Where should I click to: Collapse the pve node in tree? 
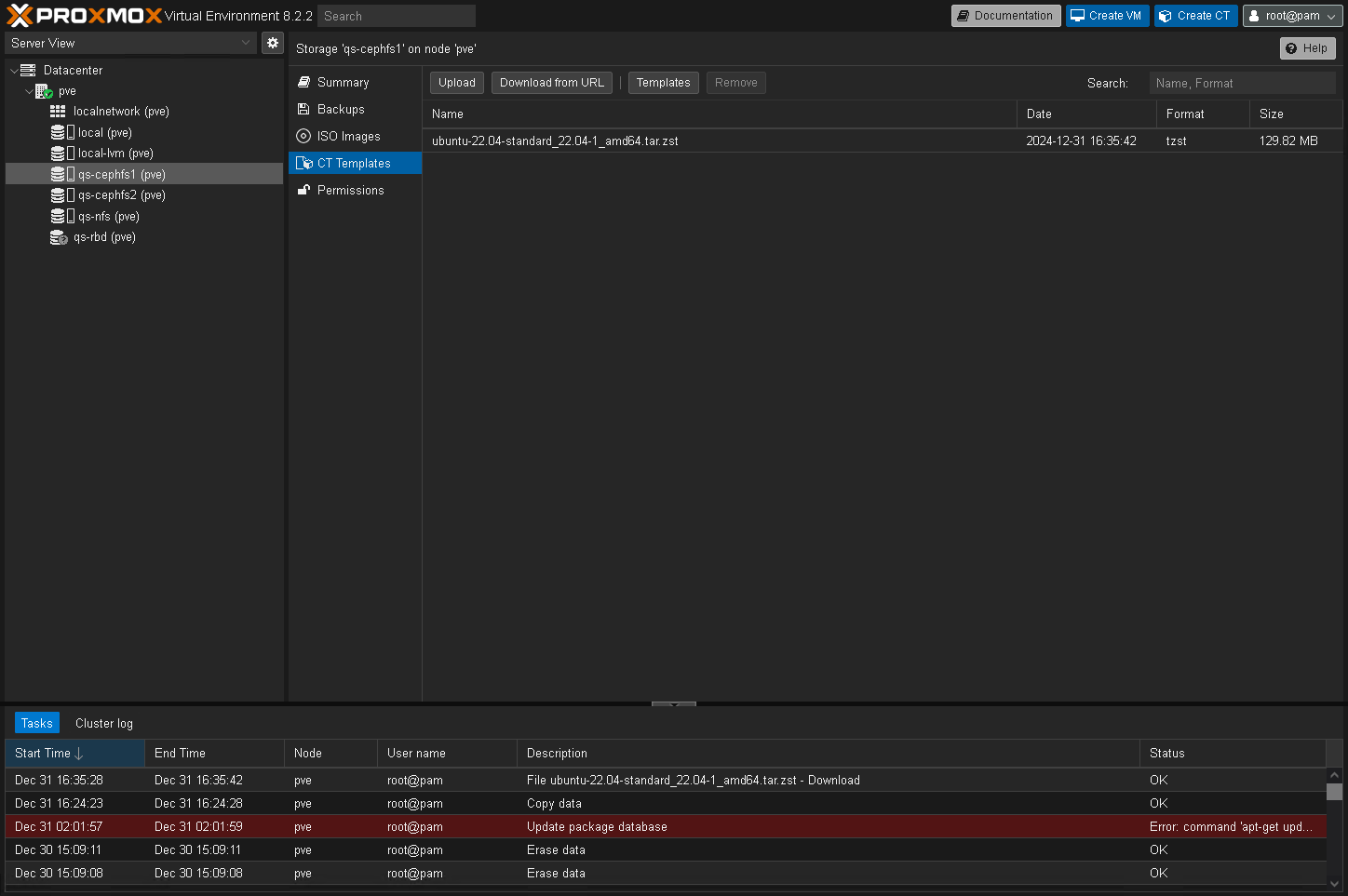pyautogui.click(x=29, y=91)
